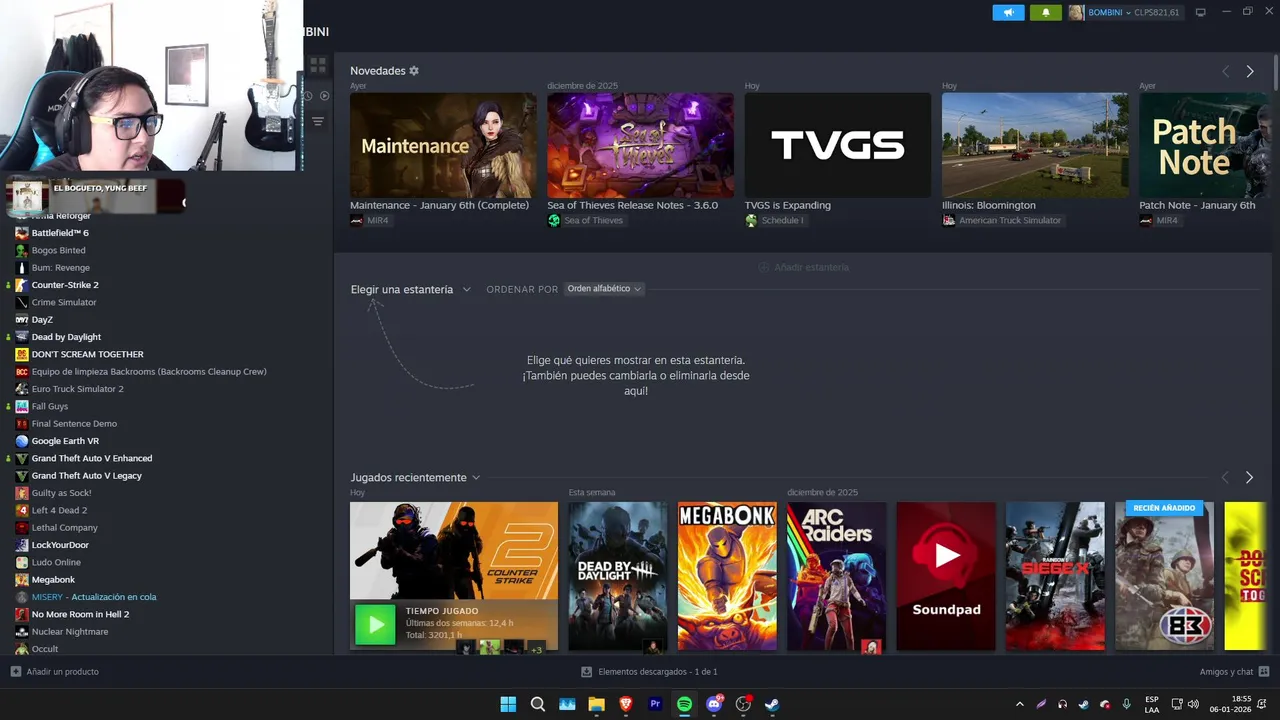The image size is (1280, 720).
Task: Move the Jugados recientemente shelf left
Action: pyautogui.click(x=1225, y=478)
